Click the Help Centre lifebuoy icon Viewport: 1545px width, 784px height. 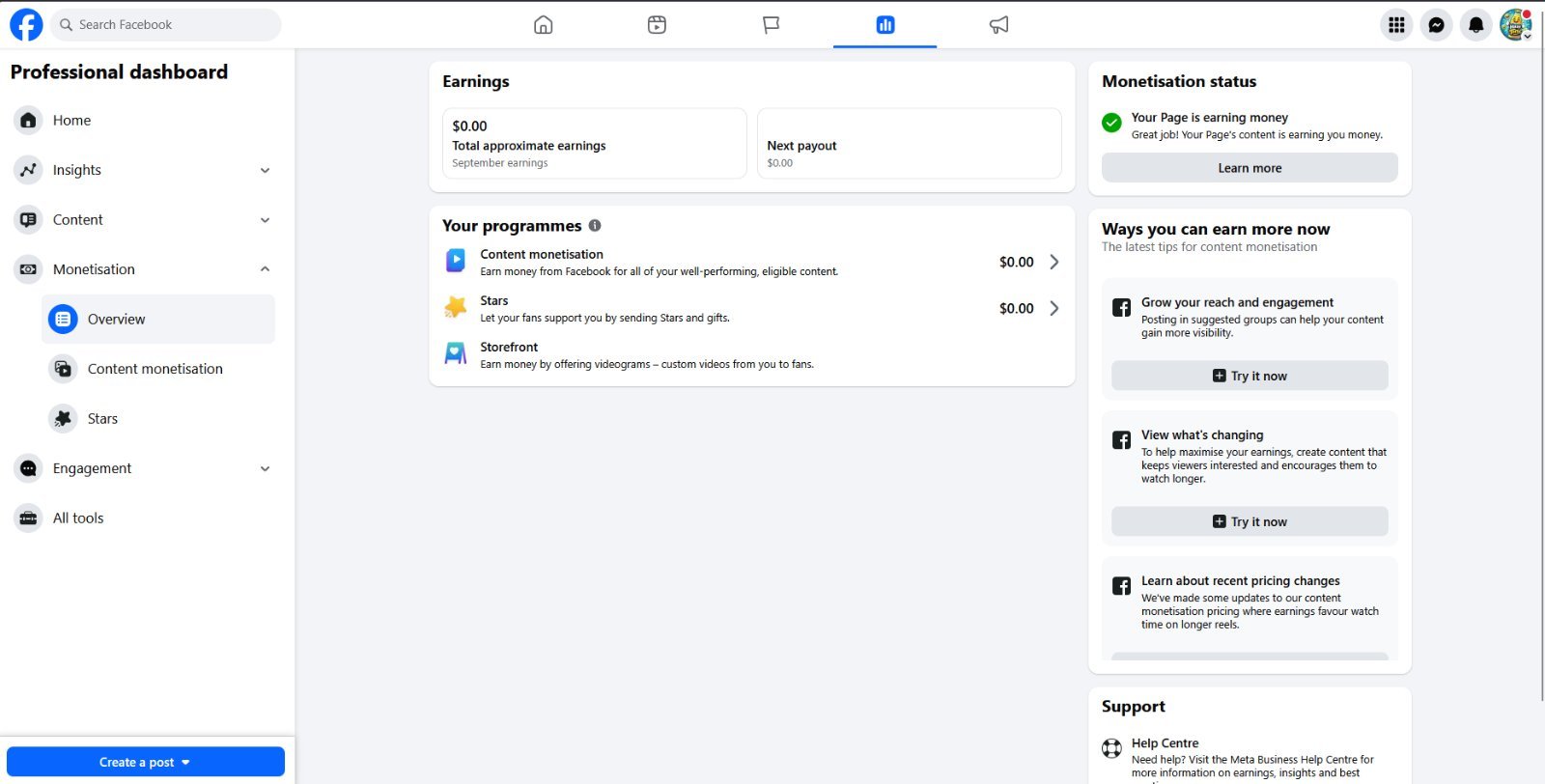(x=1112, y=748)
